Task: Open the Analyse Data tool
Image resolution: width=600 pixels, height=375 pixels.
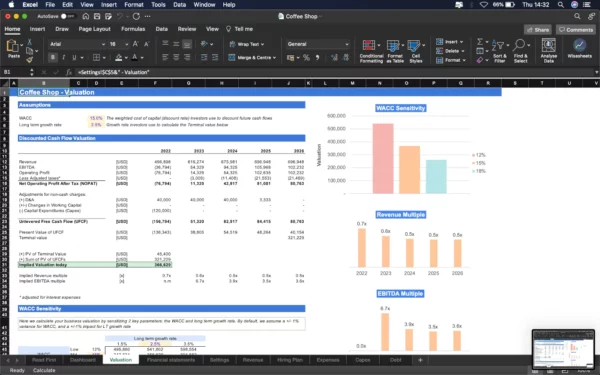Action: pyautogui.click(x=549, y=46)
